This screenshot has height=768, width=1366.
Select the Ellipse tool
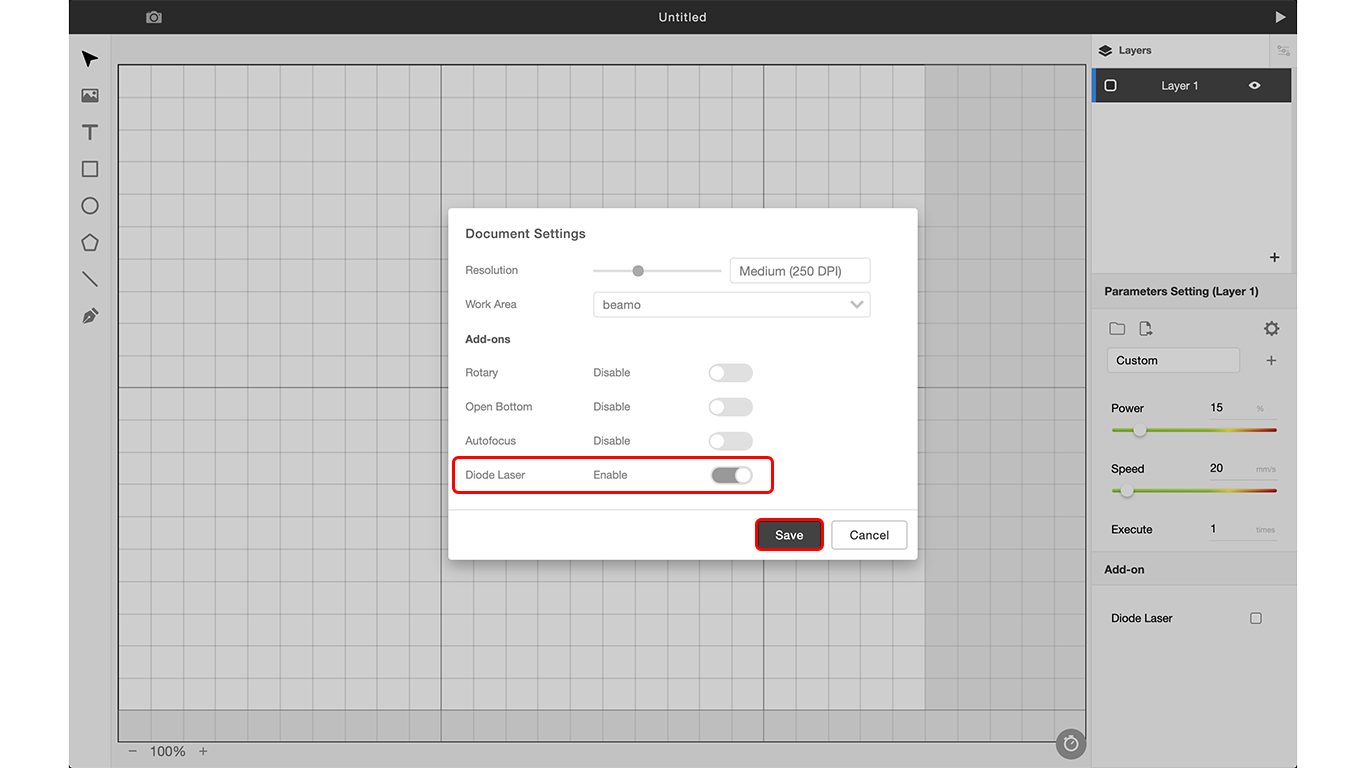90,206
